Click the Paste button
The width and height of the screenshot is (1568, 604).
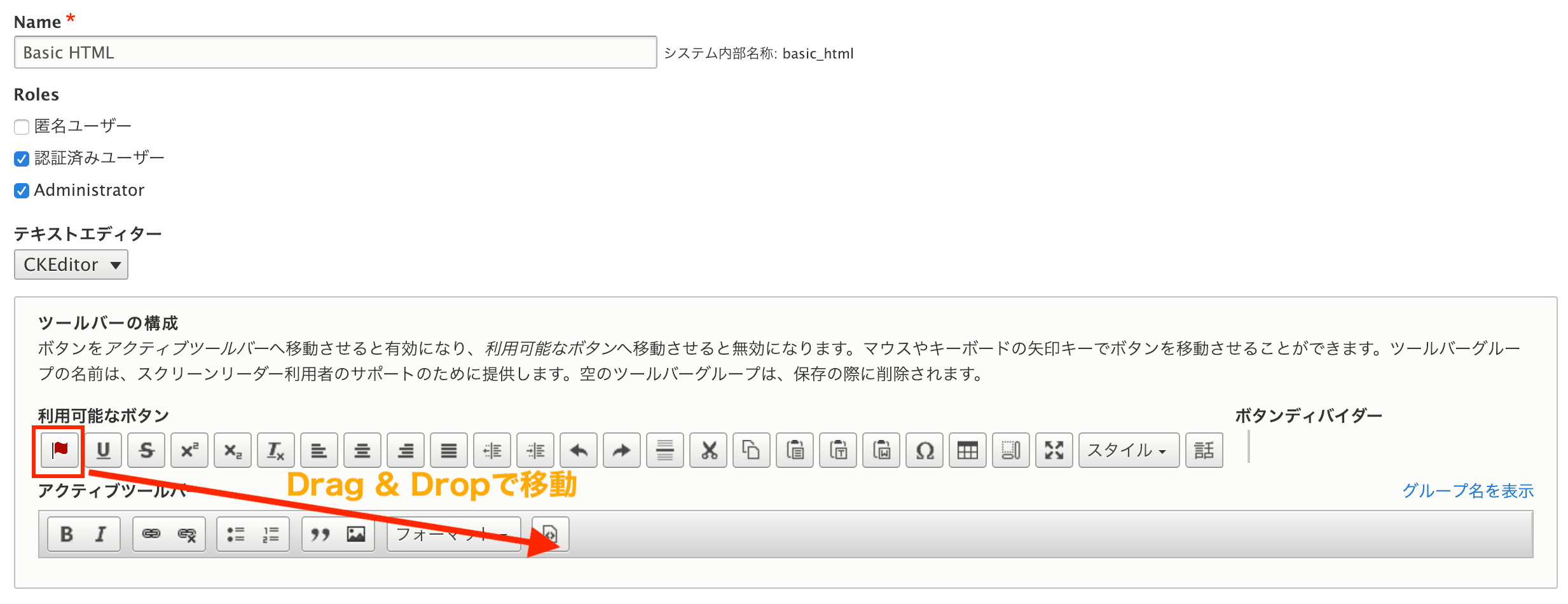click(795, 451)
